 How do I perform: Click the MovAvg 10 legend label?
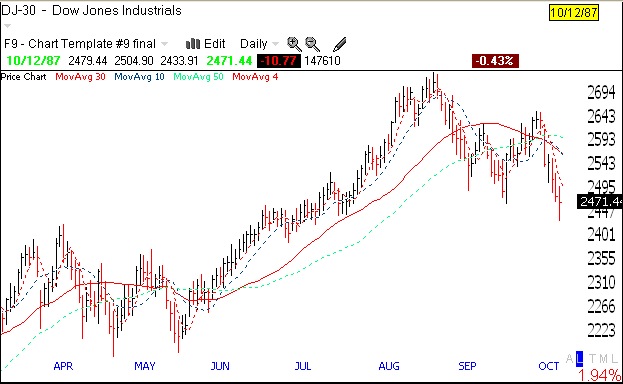pyautogui.click(x=139, y=77)
